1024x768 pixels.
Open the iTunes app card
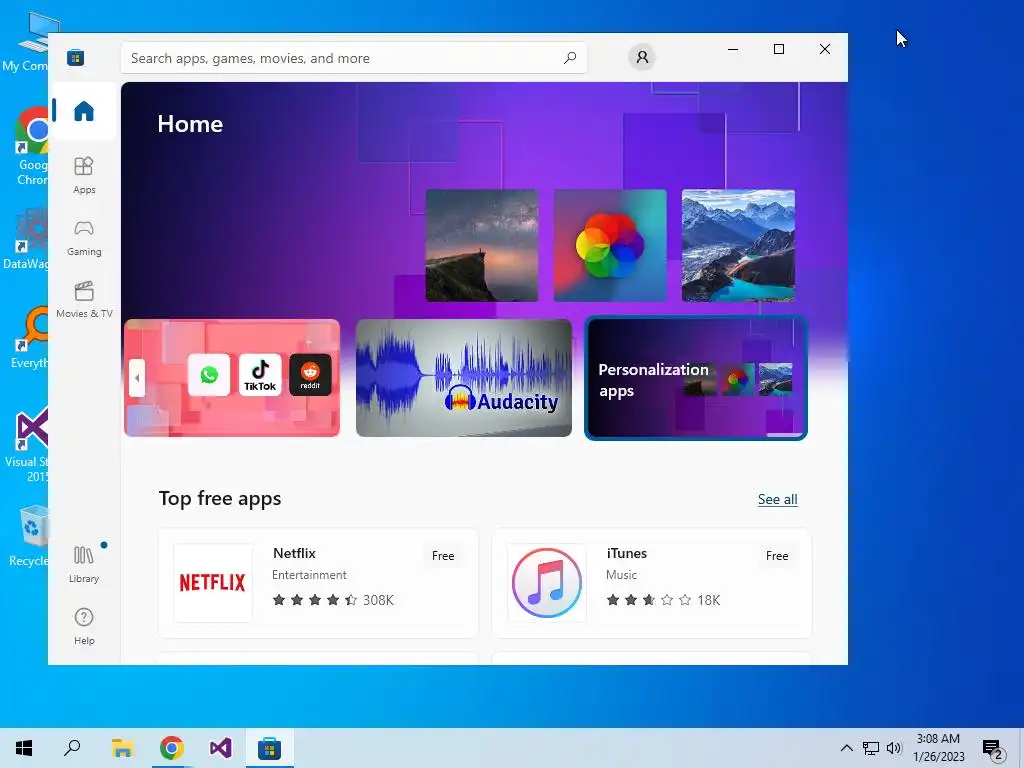point(652,583)
